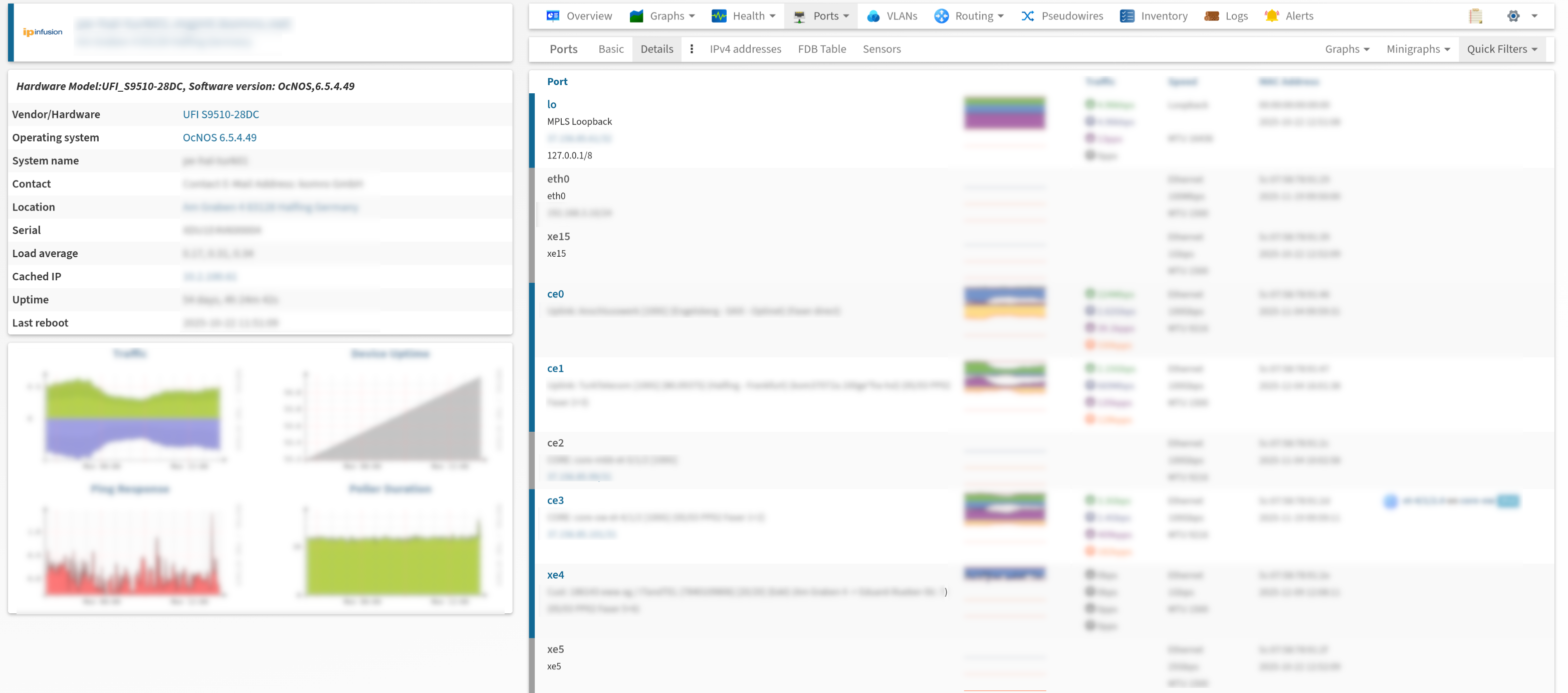This screenshot has height=693, width=1568.
Task: Expand the Health menu
Action: pos(743,16)
